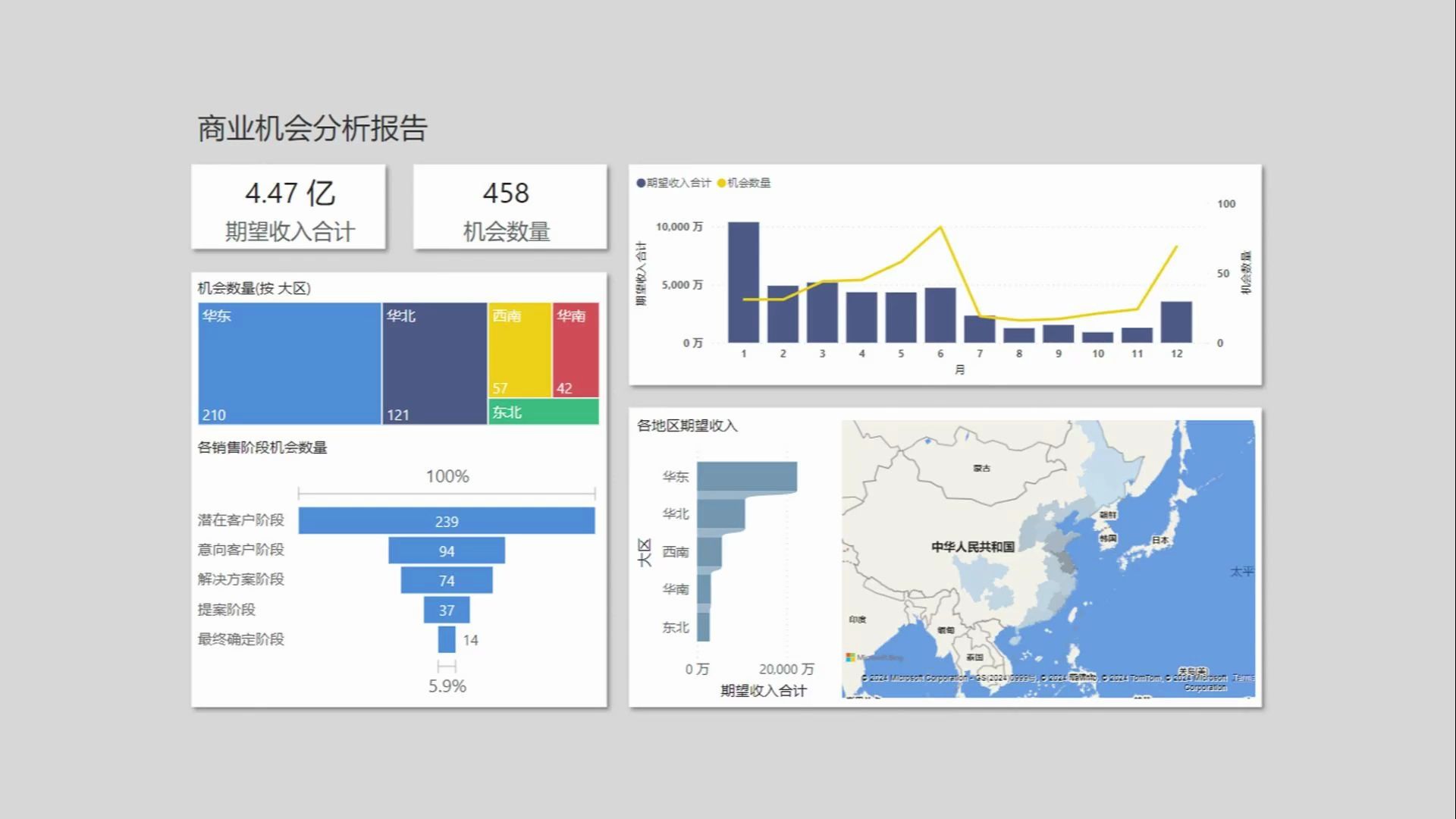Click the 期望收入合计 legend marker

pos(641,183)
